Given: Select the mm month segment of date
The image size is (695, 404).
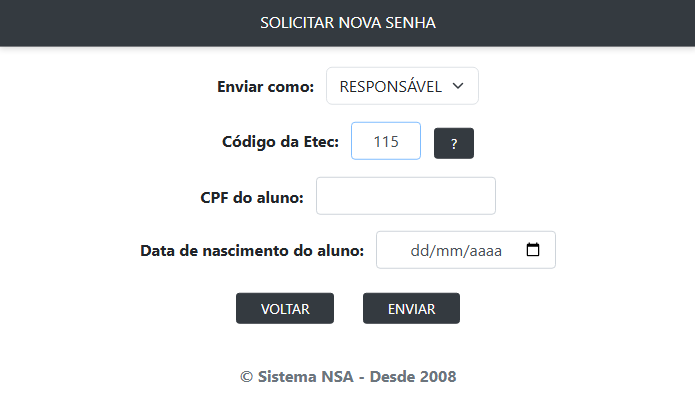Looking at the screenshot, I should [x=447, y=251].
